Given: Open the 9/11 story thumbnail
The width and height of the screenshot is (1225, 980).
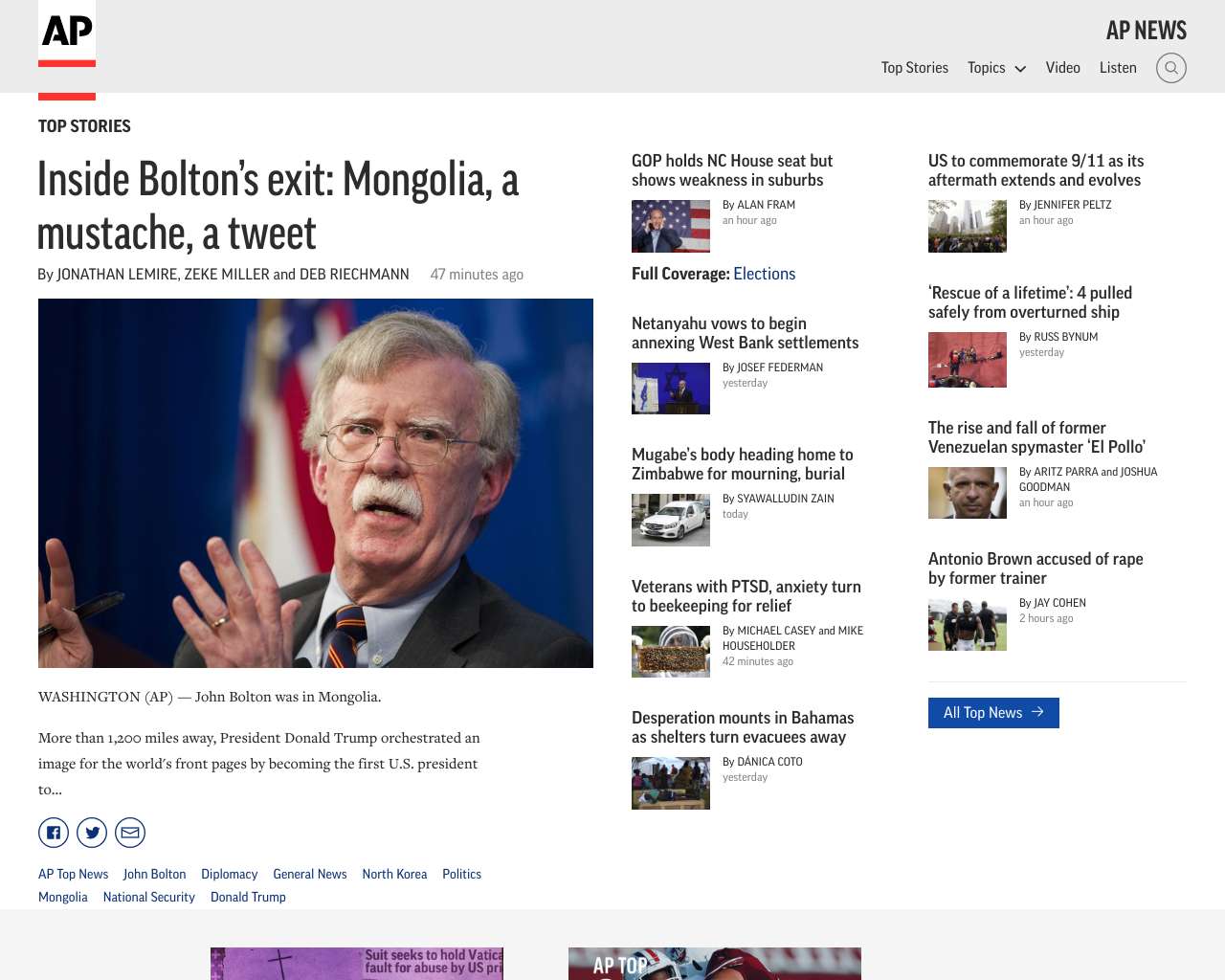Looking at the screenshot, I should [x=968, y=226].
